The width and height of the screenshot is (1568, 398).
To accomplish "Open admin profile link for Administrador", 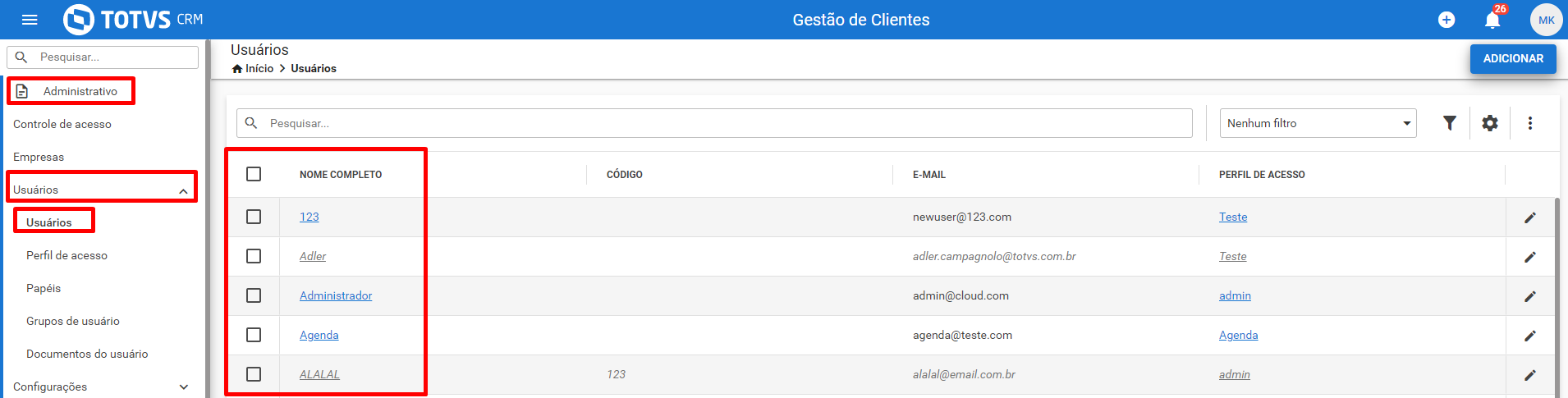I will (x=1235, y=295).
